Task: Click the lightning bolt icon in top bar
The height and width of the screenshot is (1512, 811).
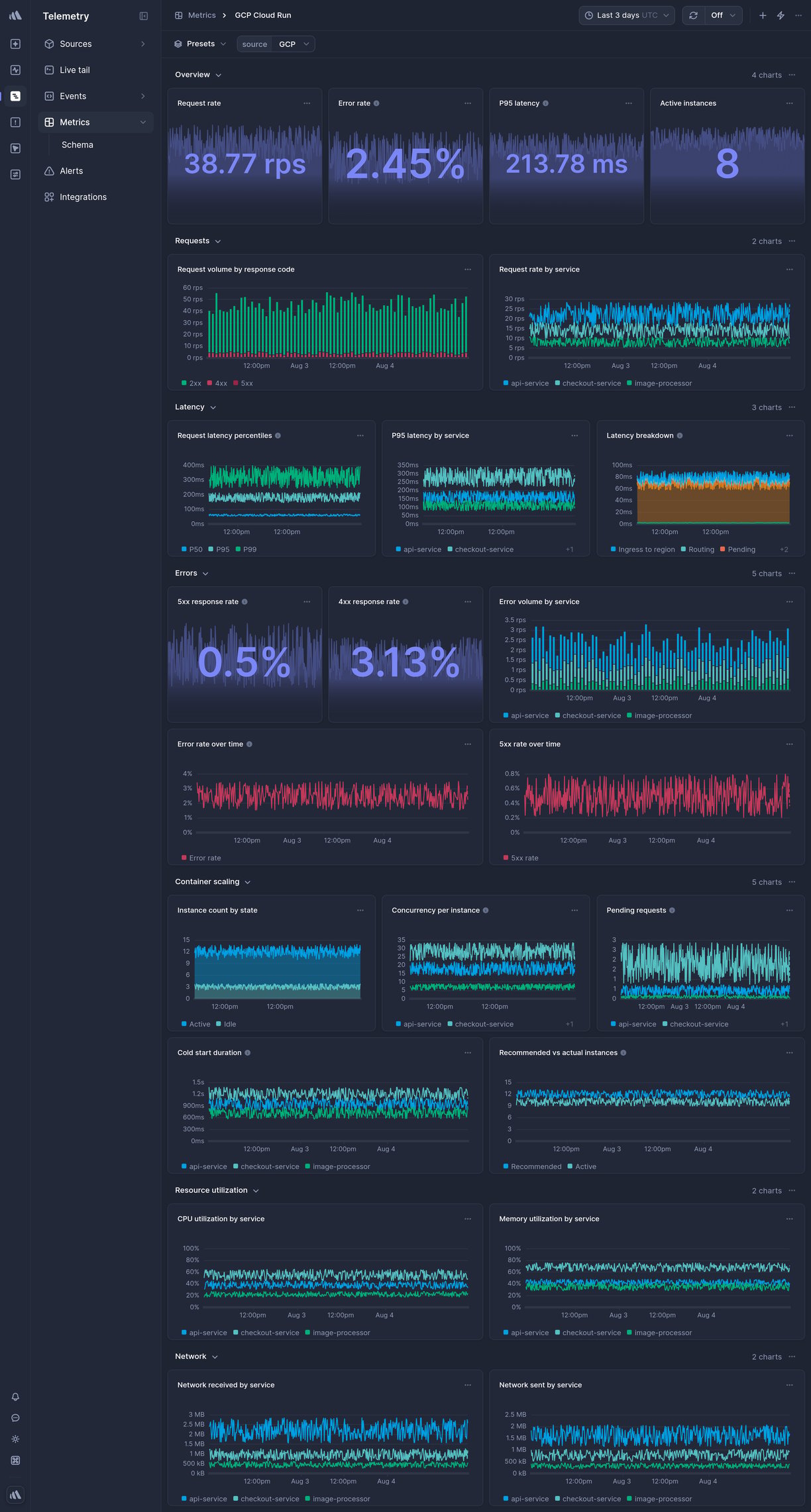Action: pos(781,15)
